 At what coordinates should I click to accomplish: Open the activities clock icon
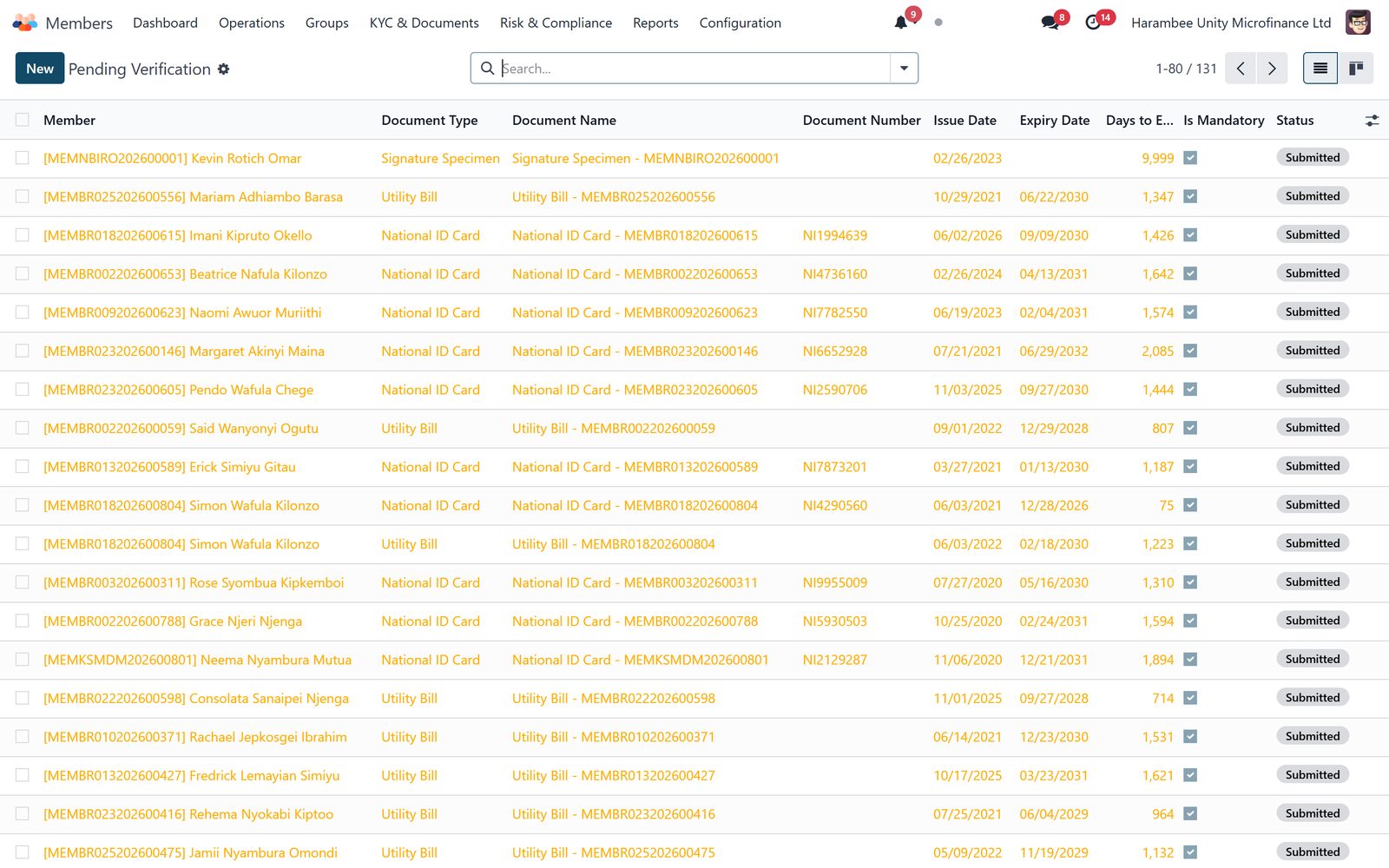pyautogui.click(x=1093, y=23)
